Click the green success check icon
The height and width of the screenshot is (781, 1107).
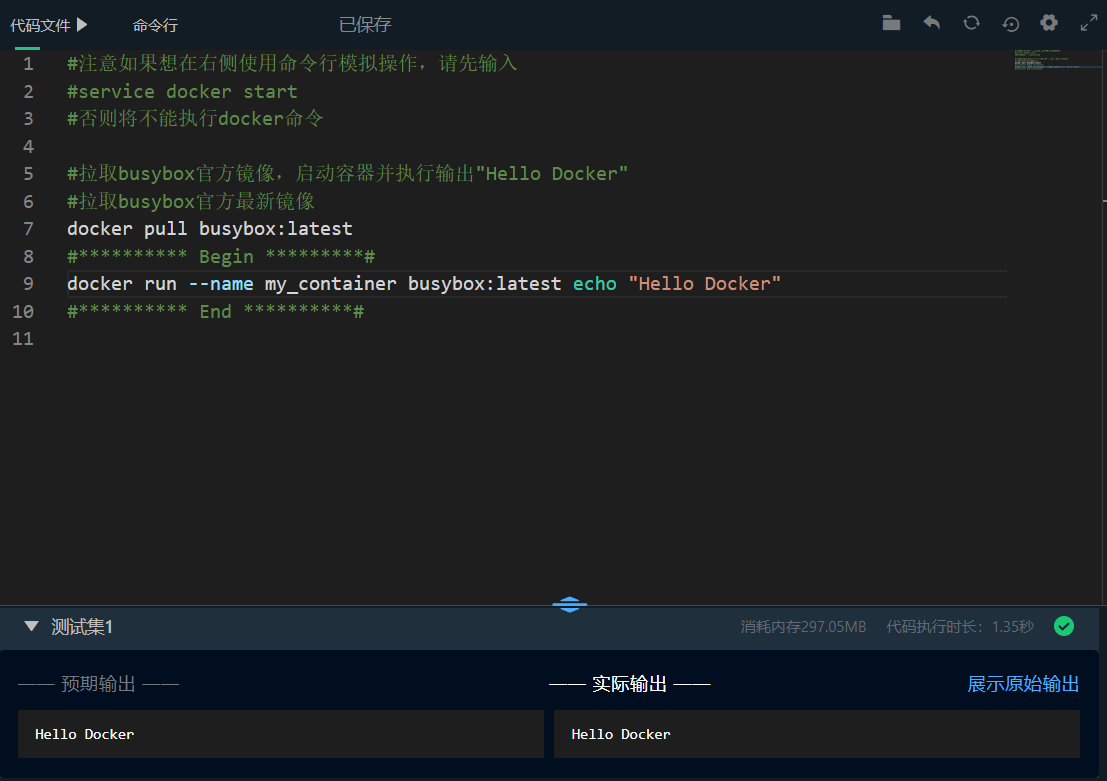click(1063, 626)
